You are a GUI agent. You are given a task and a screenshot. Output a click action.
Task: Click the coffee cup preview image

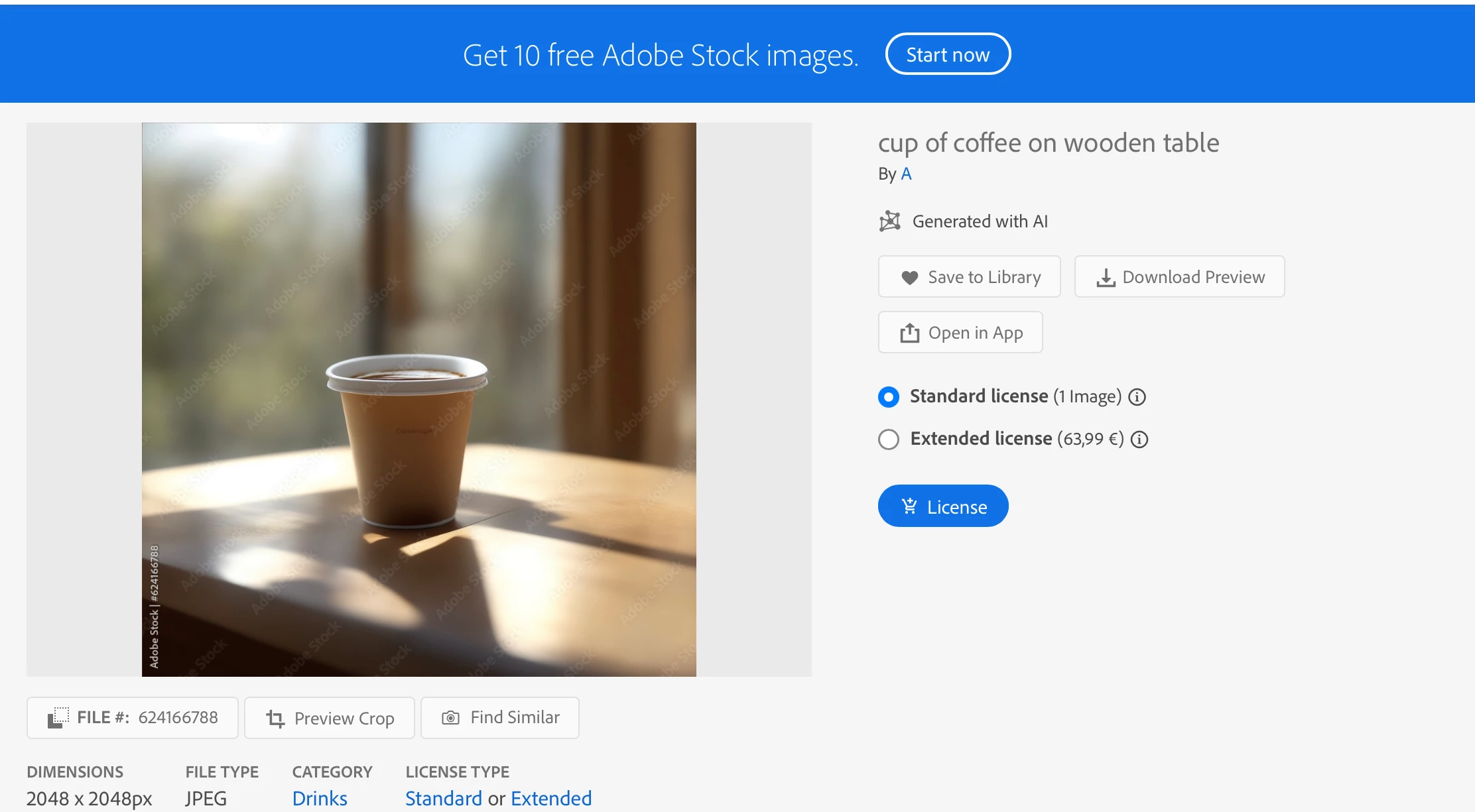(418, 400)
